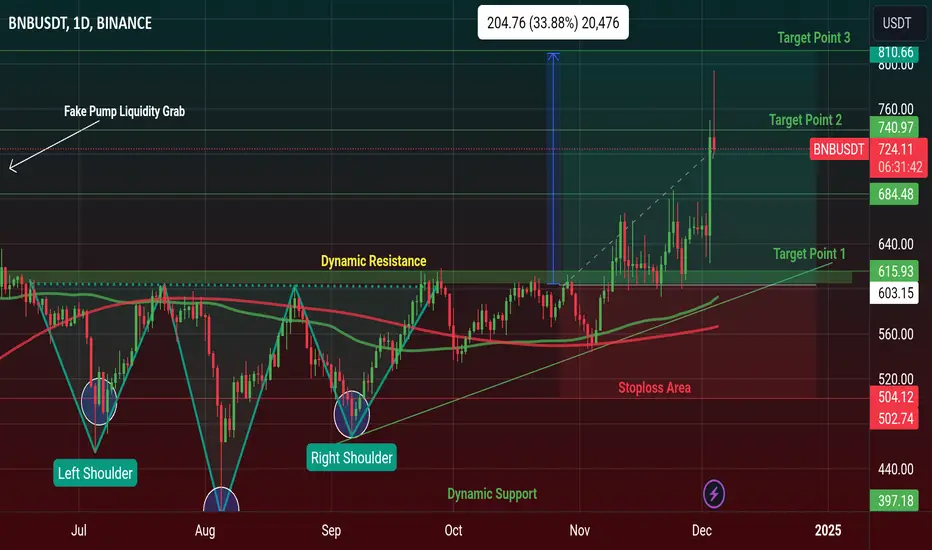Screen dimensions: 932x550
Task: Click the Oct label on time axis
Action: [454, 530]
